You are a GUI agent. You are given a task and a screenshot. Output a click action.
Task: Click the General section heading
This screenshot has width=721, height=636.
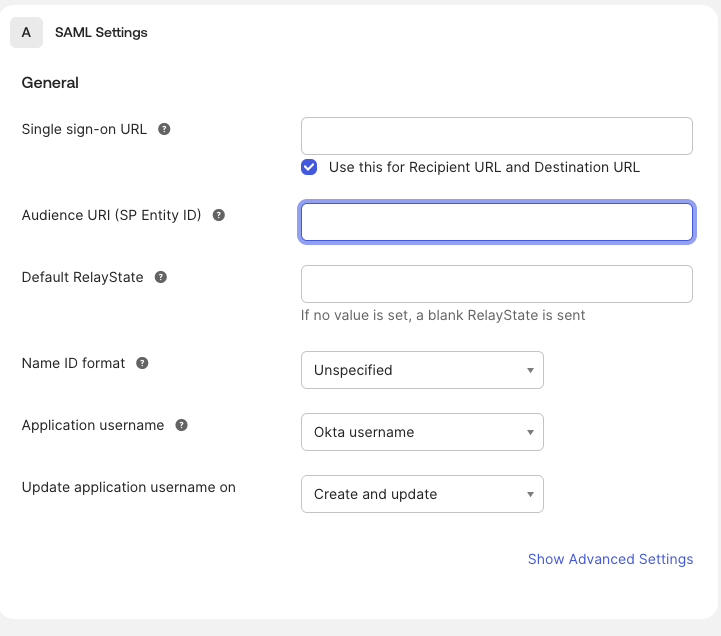50,83
